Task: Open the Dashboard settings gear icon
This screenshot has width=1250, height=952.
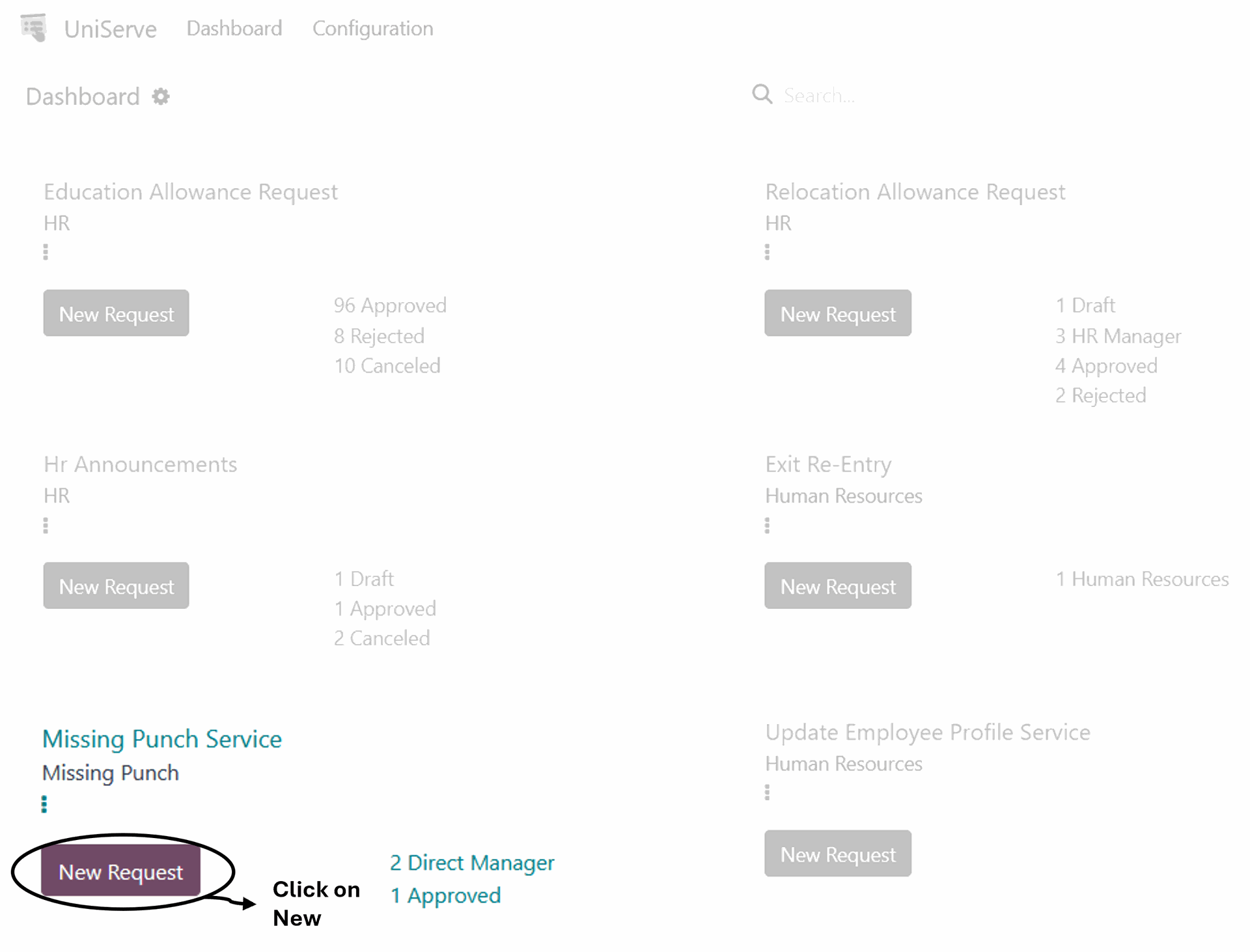Action: click(x=161, y=97)
